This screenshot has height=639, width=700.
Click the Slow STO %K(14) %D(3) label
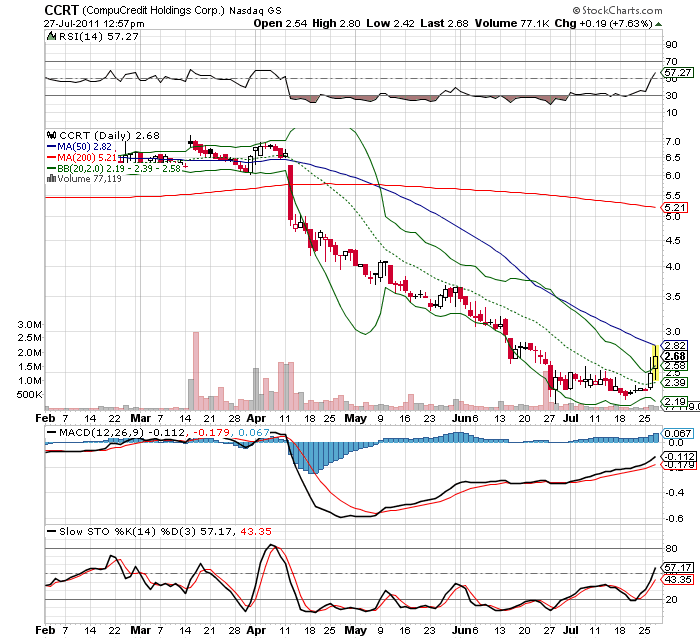(128, 531)
